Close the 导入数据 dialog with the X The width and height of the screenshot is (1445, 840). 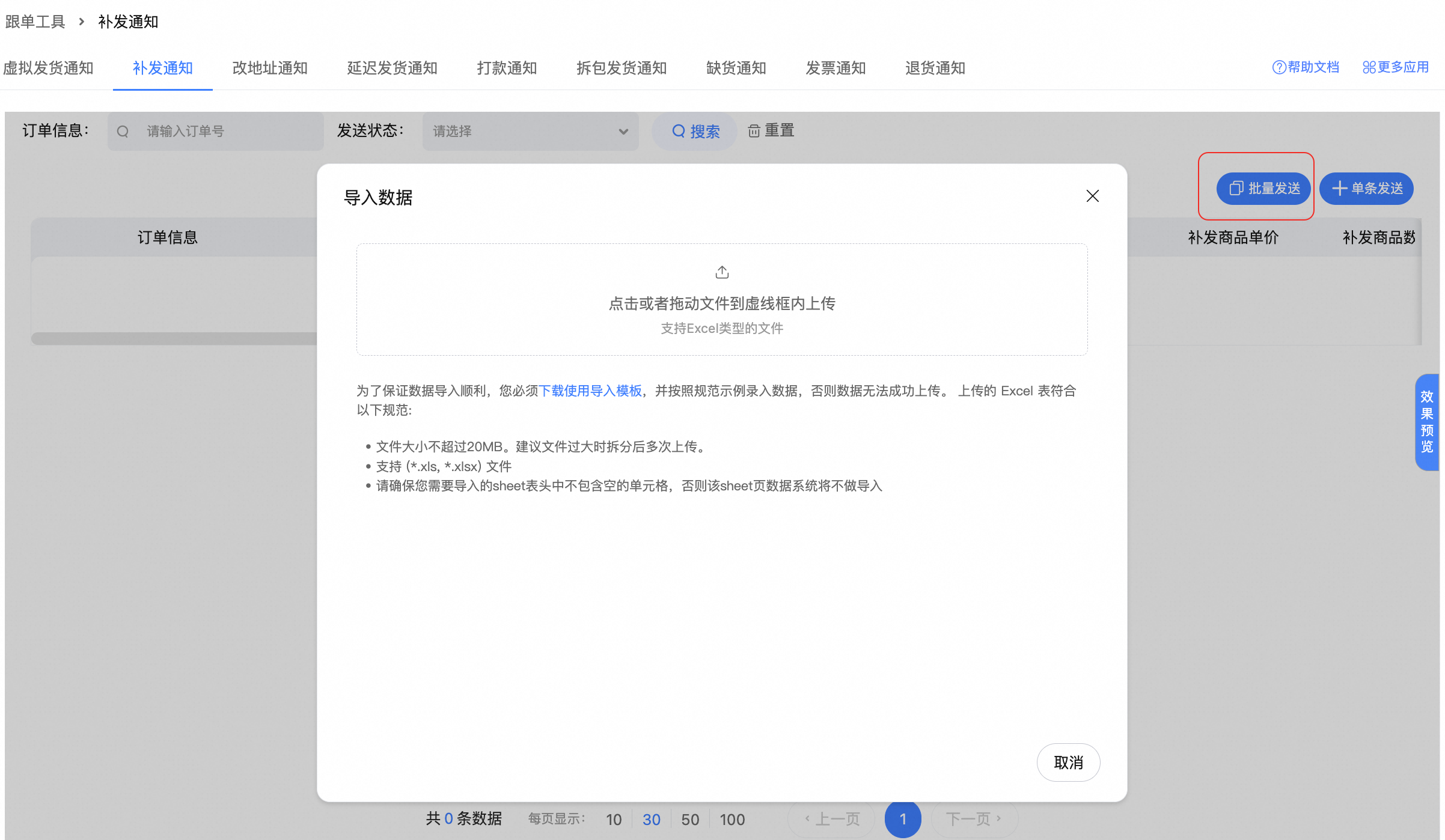[1092, 196]
